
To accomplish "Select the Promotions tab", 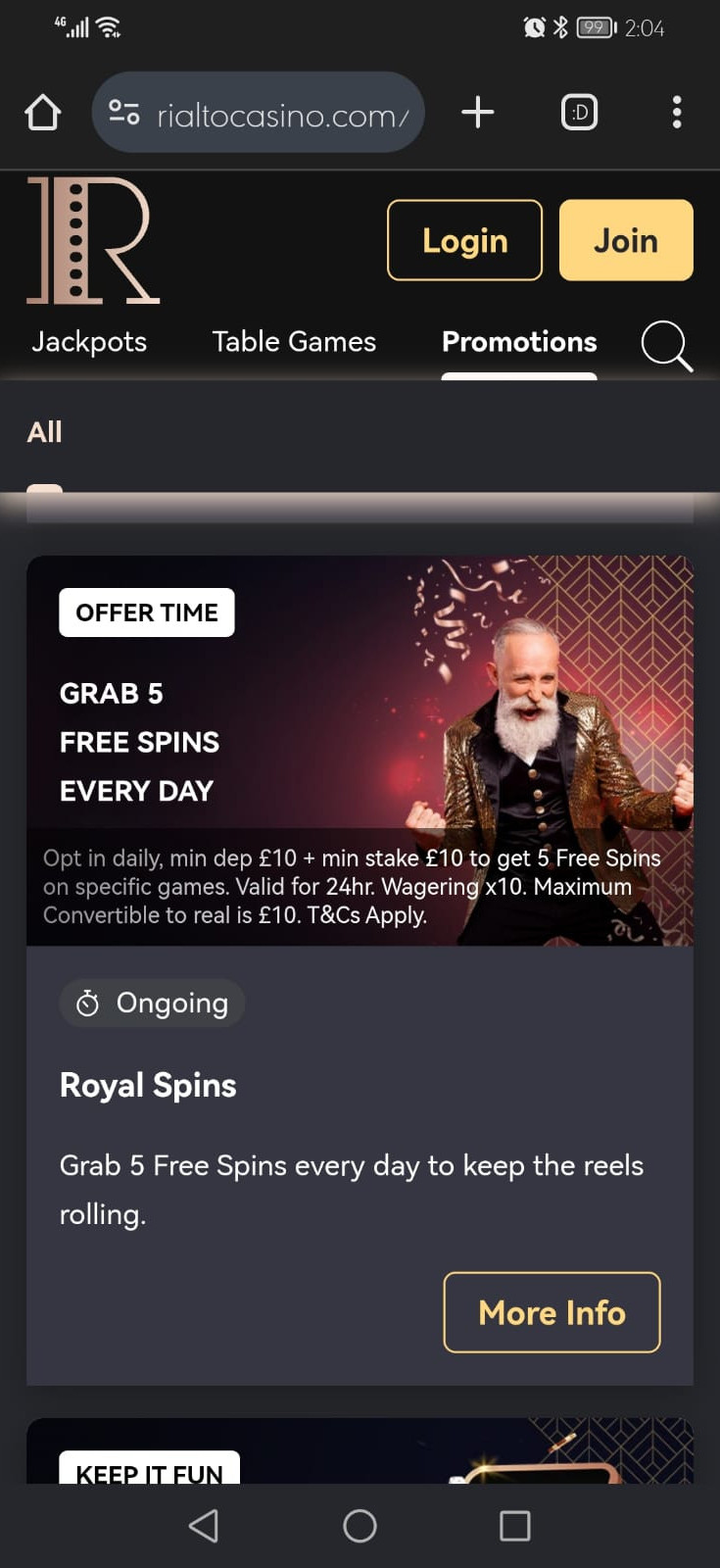I will (x=519, y=341).
